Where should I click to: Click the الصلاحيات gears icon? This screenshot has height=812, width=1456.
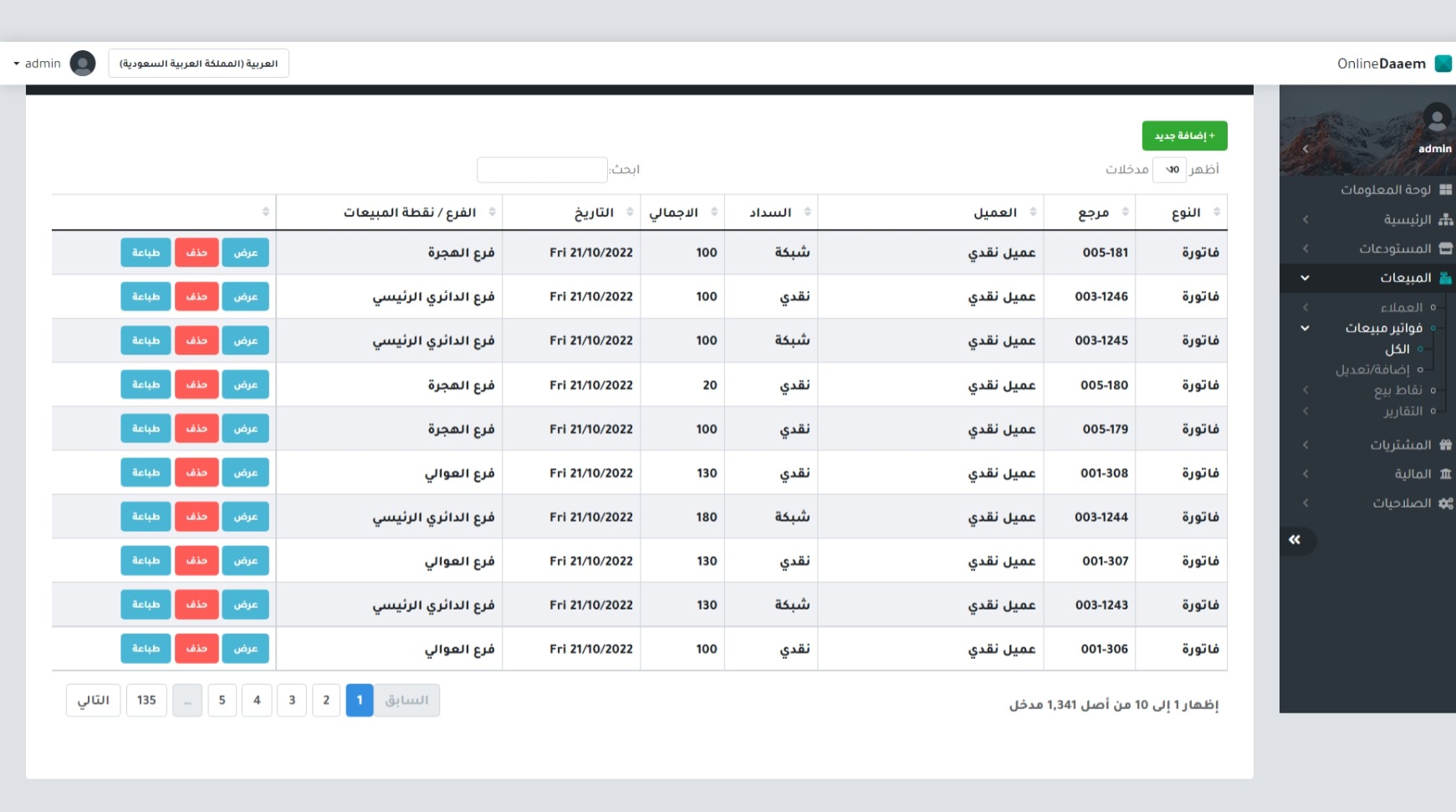tap(1445, 503)
